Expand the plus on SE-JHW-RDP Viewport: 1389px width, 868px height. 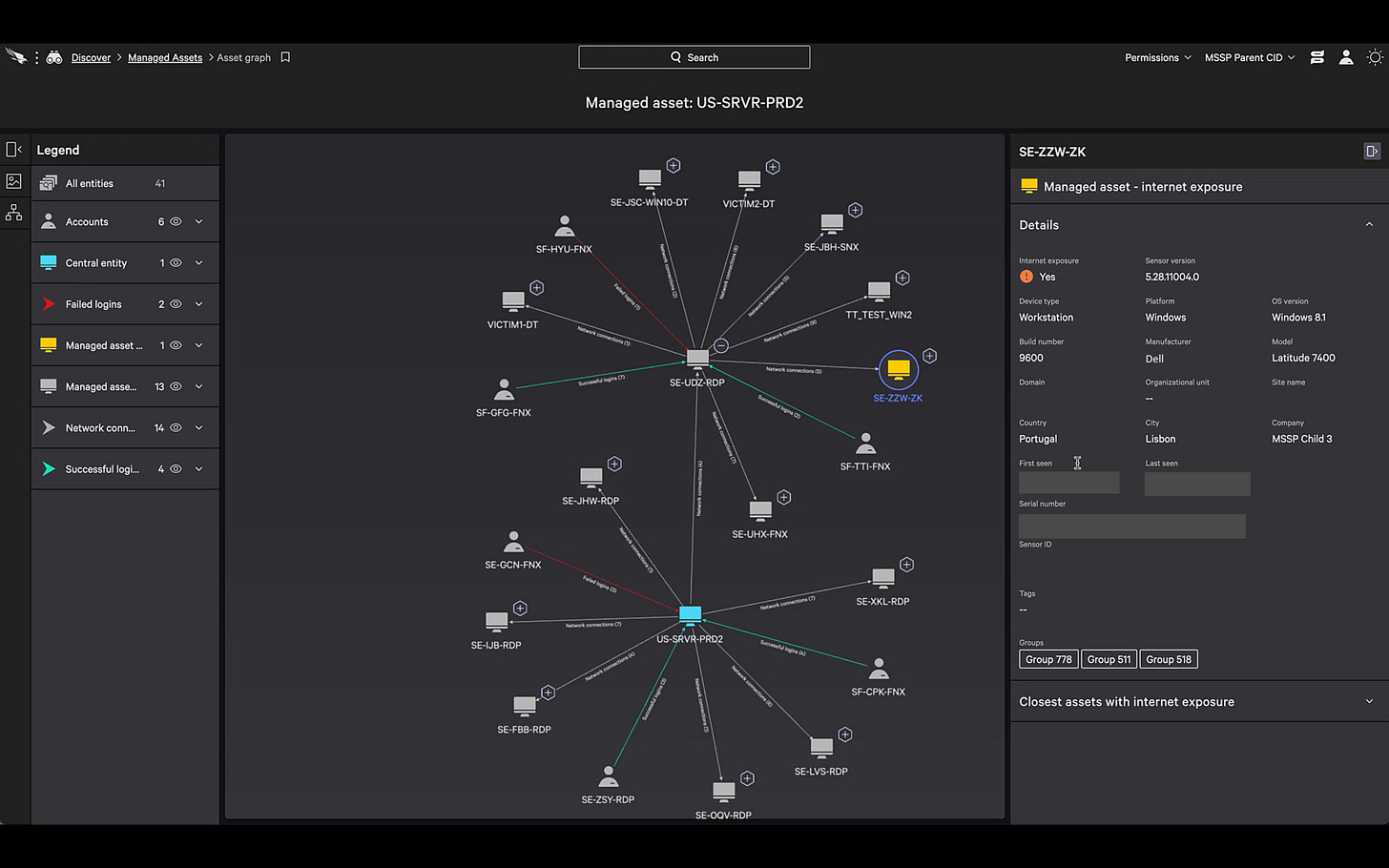tap(614, 464)
